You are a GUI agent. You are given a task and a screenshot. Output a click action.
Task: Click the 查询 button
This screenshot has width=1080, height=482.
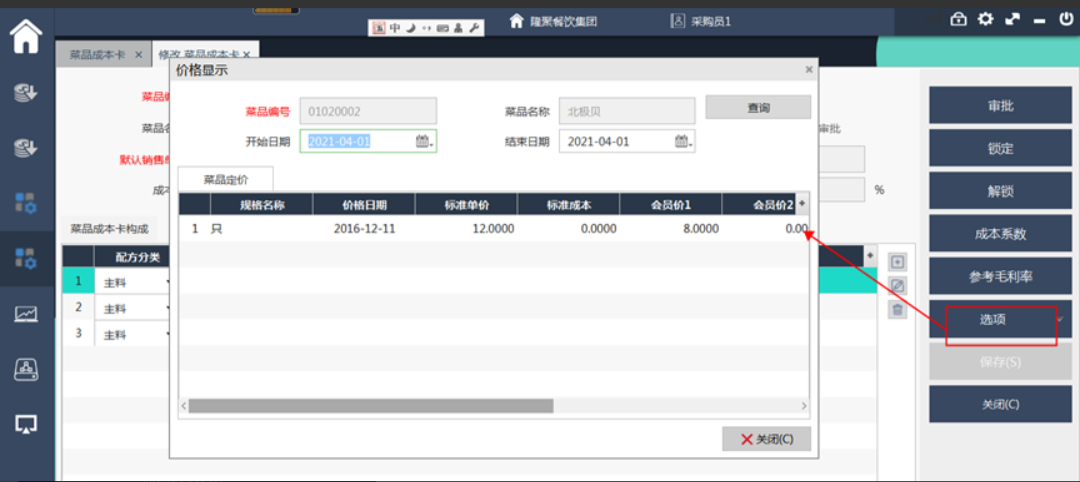pyautogui.click(x=758, y=108)
